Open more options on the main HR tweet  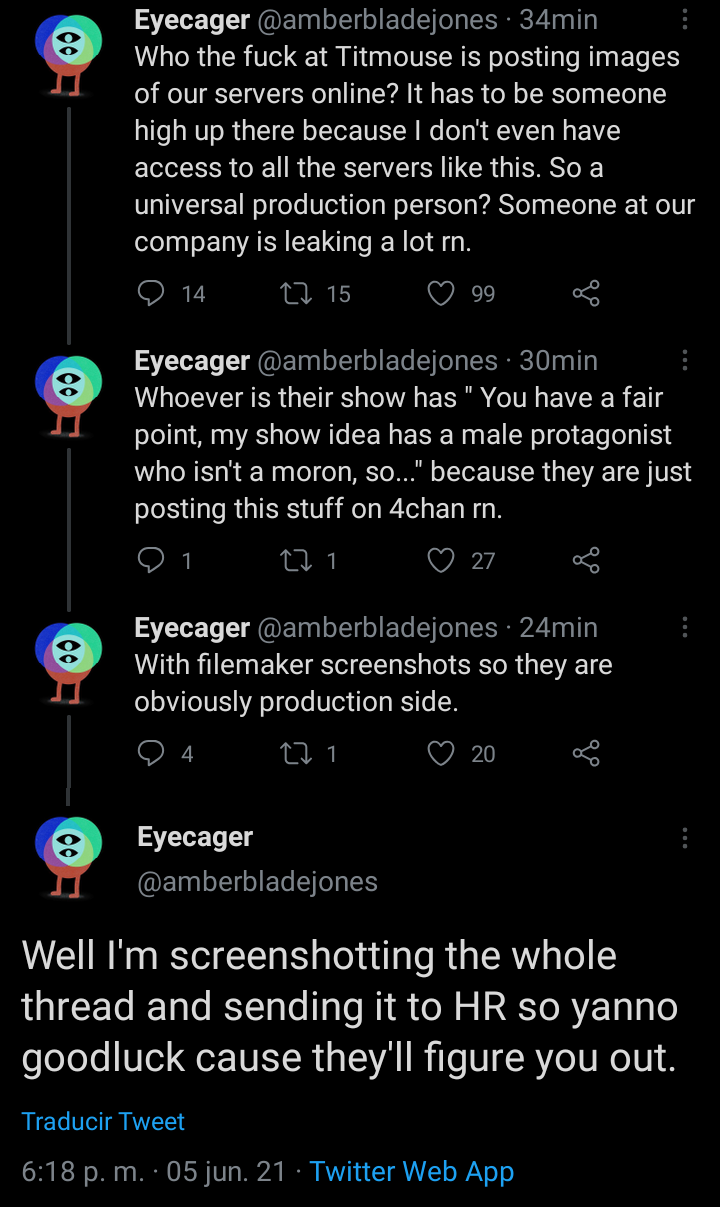coord(685,838)
